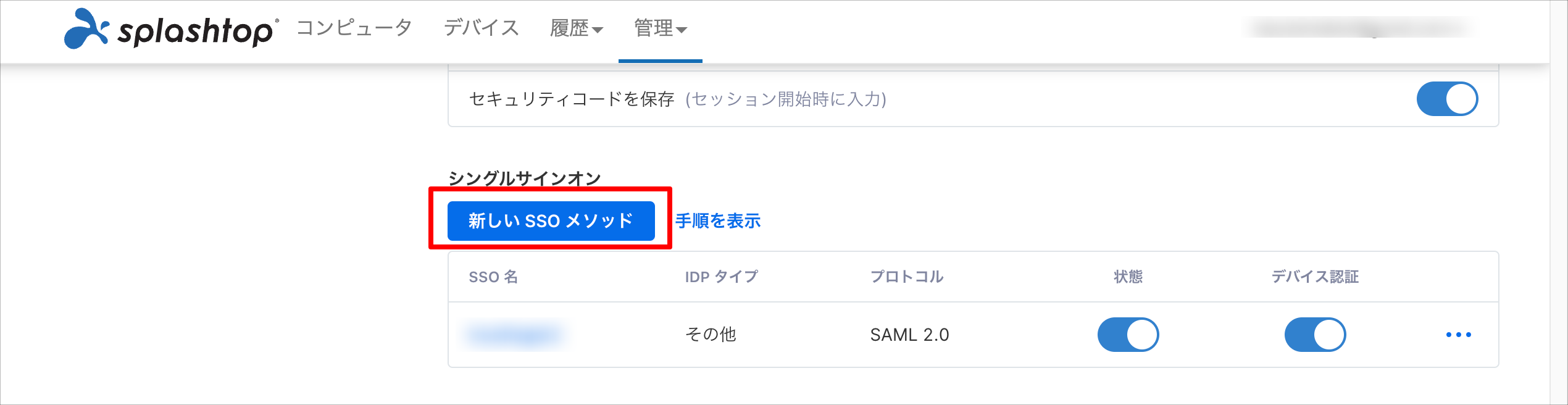Click the Splashtop logo icon
Screen dimensions: 1568x405
(86, 28)
